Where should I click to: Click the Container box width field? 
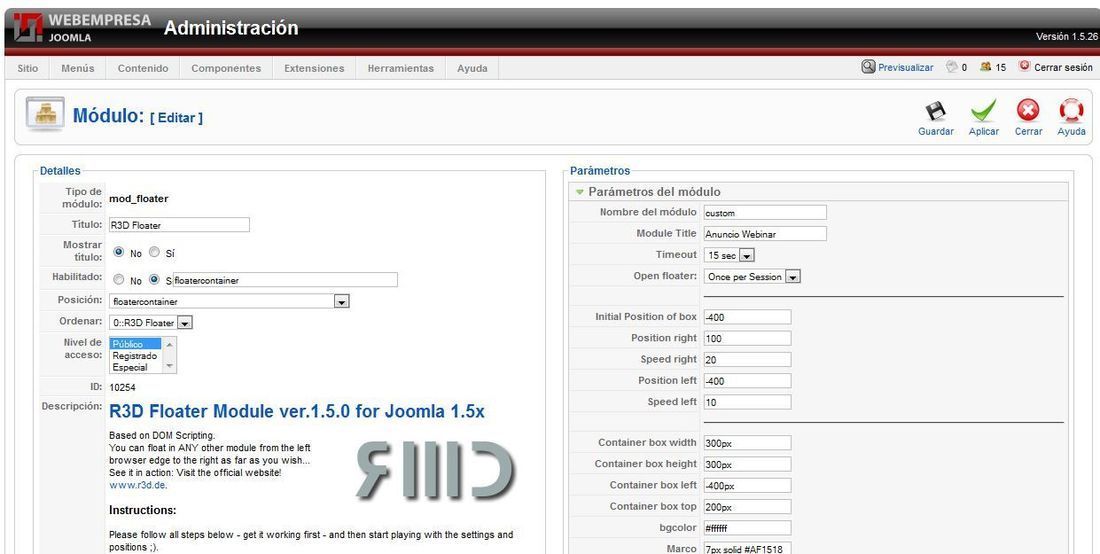click(x=747, y=443)
